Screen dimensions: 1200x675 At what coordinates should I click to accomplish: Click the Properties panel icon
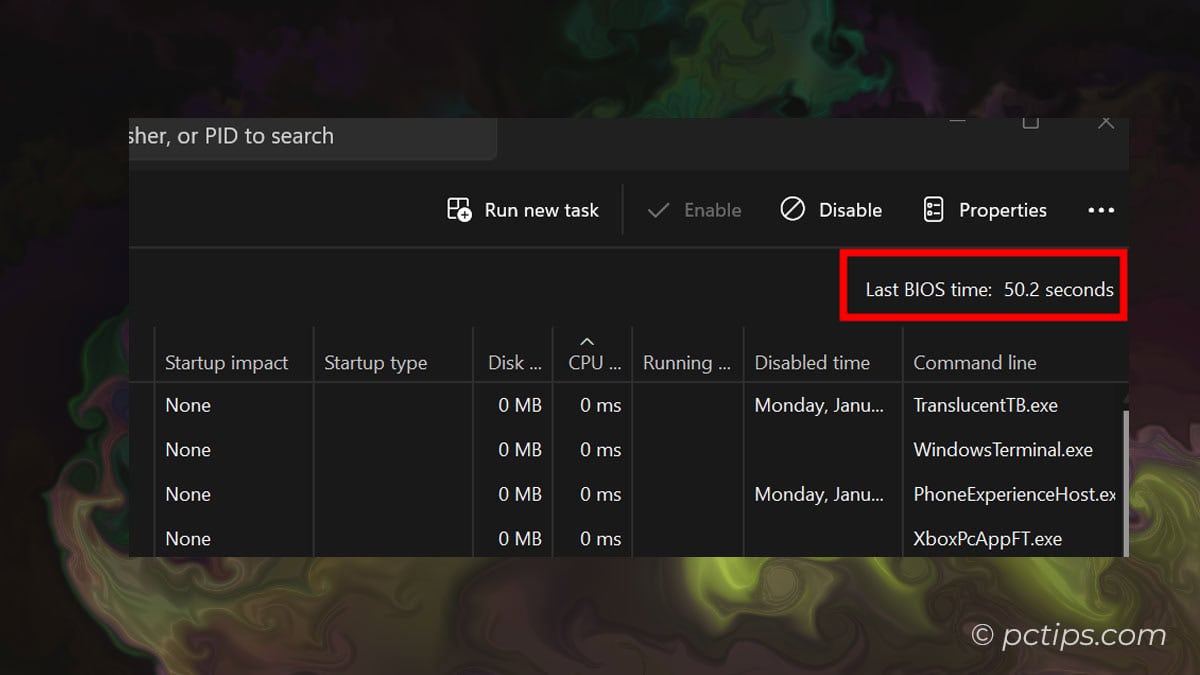(x=933, y=209)
